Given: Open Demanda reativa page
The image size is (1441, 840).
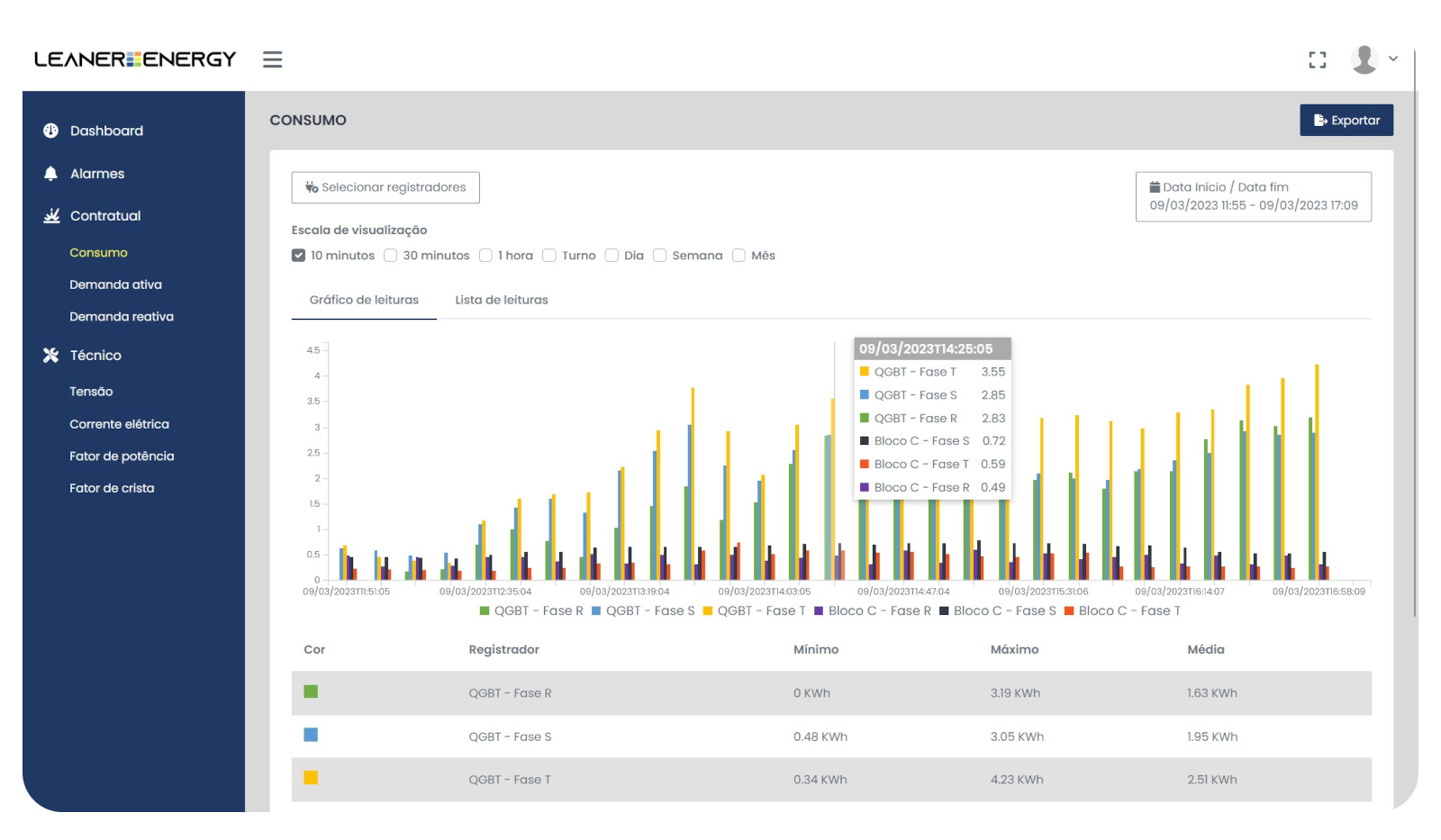Looking at the screenshot, I should tap(122, 317).
